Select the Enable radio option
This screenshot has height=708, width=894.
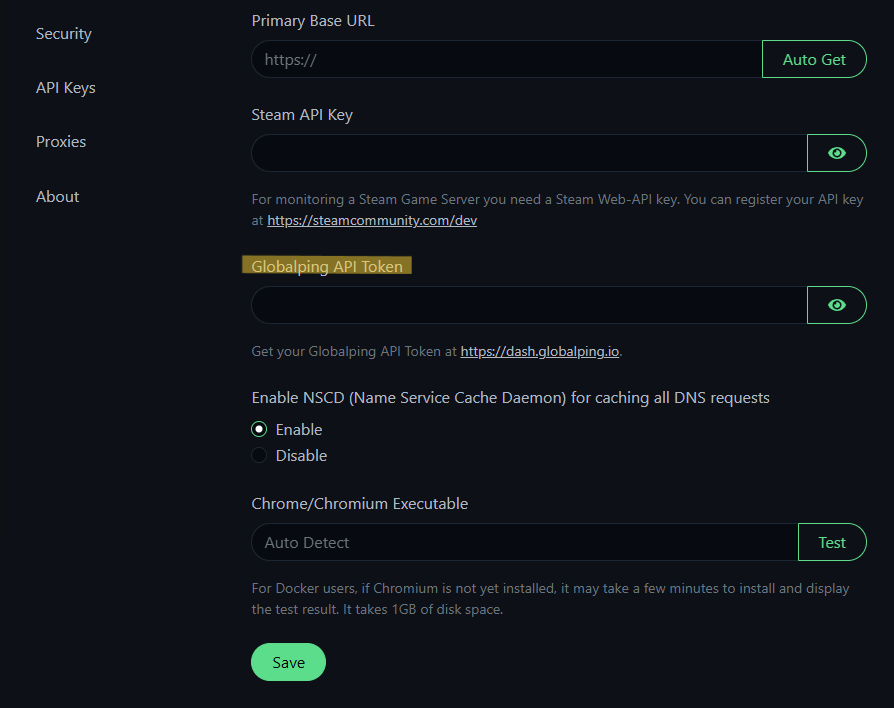[x=258, y=429]
